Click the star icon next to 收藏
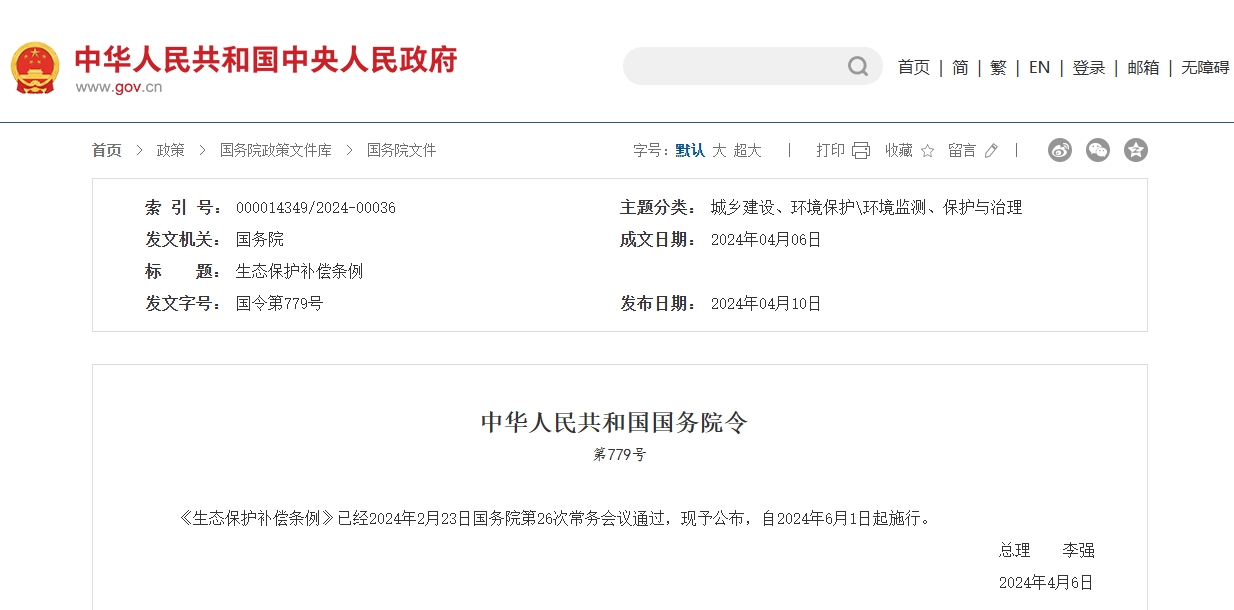The image size is (1234, 610). [927, 151]
